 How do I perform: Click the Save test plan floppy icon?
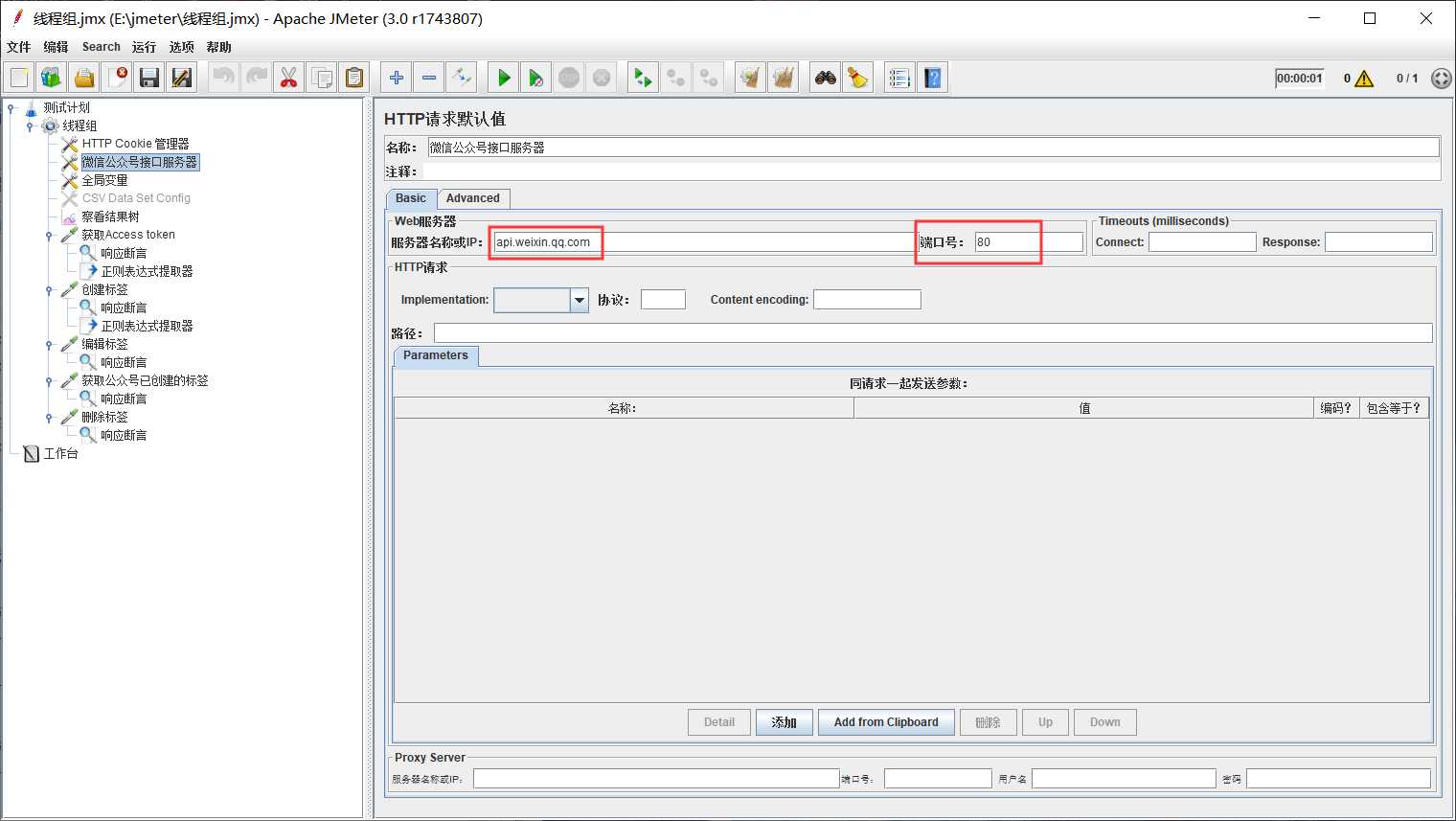click(x=148, y=78)
